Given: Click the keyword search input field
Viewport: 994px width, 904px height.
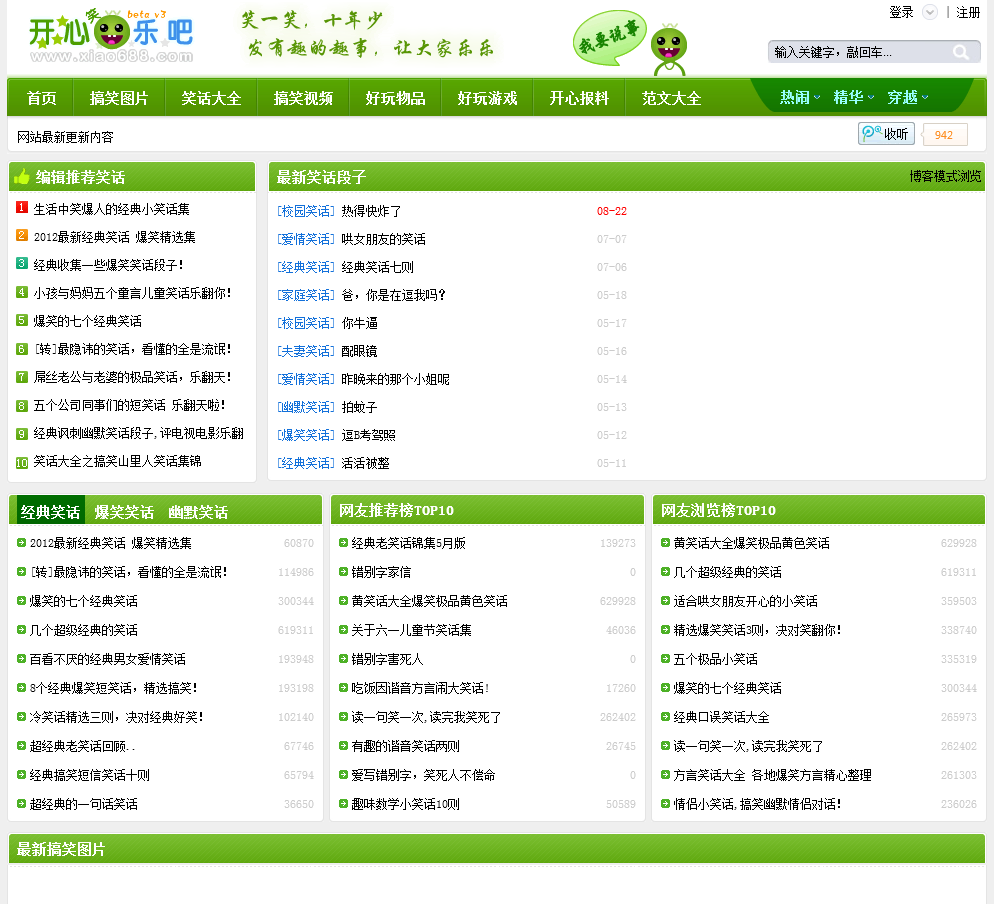Looking at the screenshot, I should 862,52.
